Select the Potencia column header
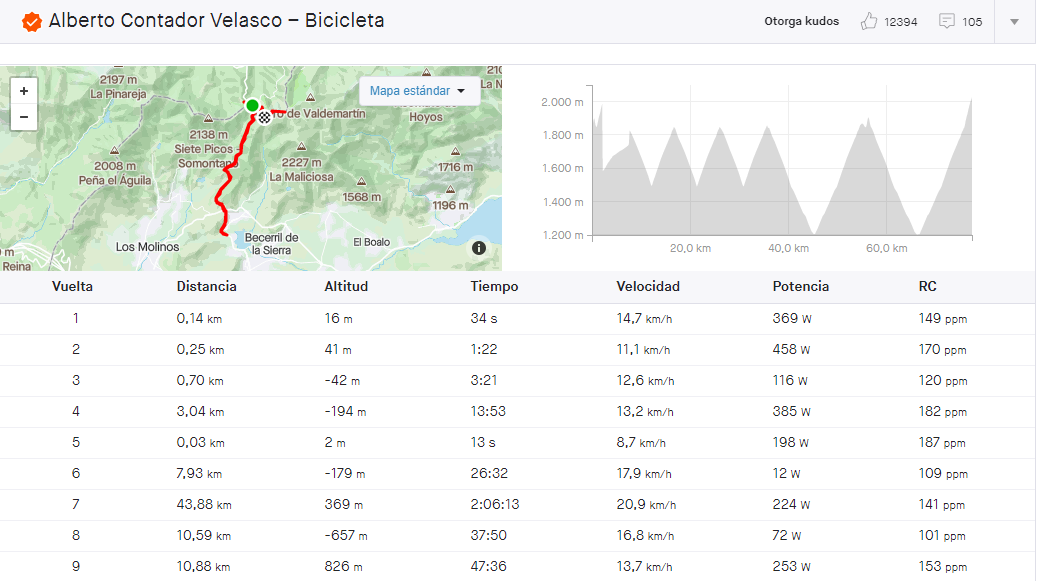 (800, 286)
